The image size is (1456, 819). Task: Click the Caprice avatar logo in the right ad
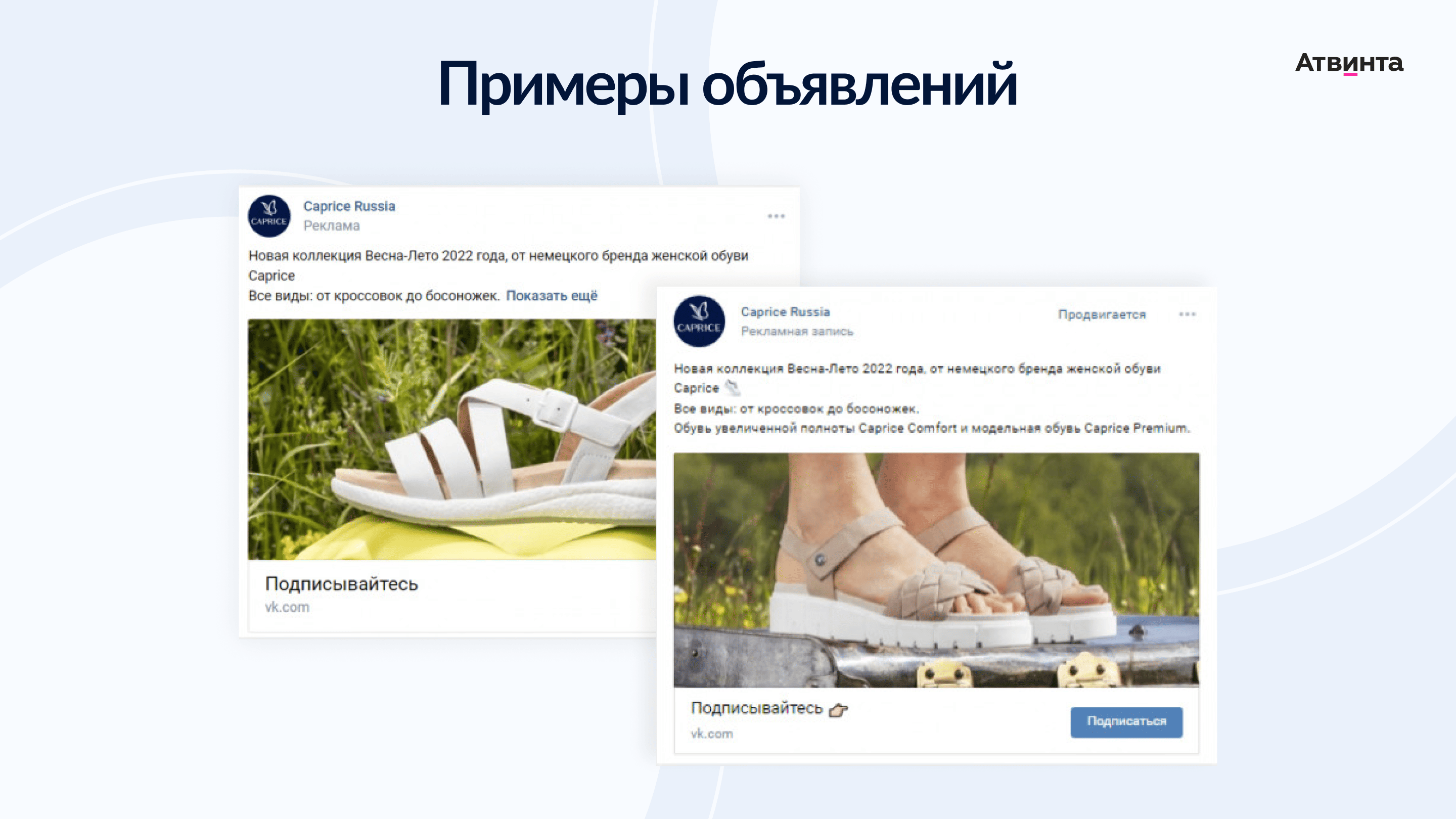point(699,321)
